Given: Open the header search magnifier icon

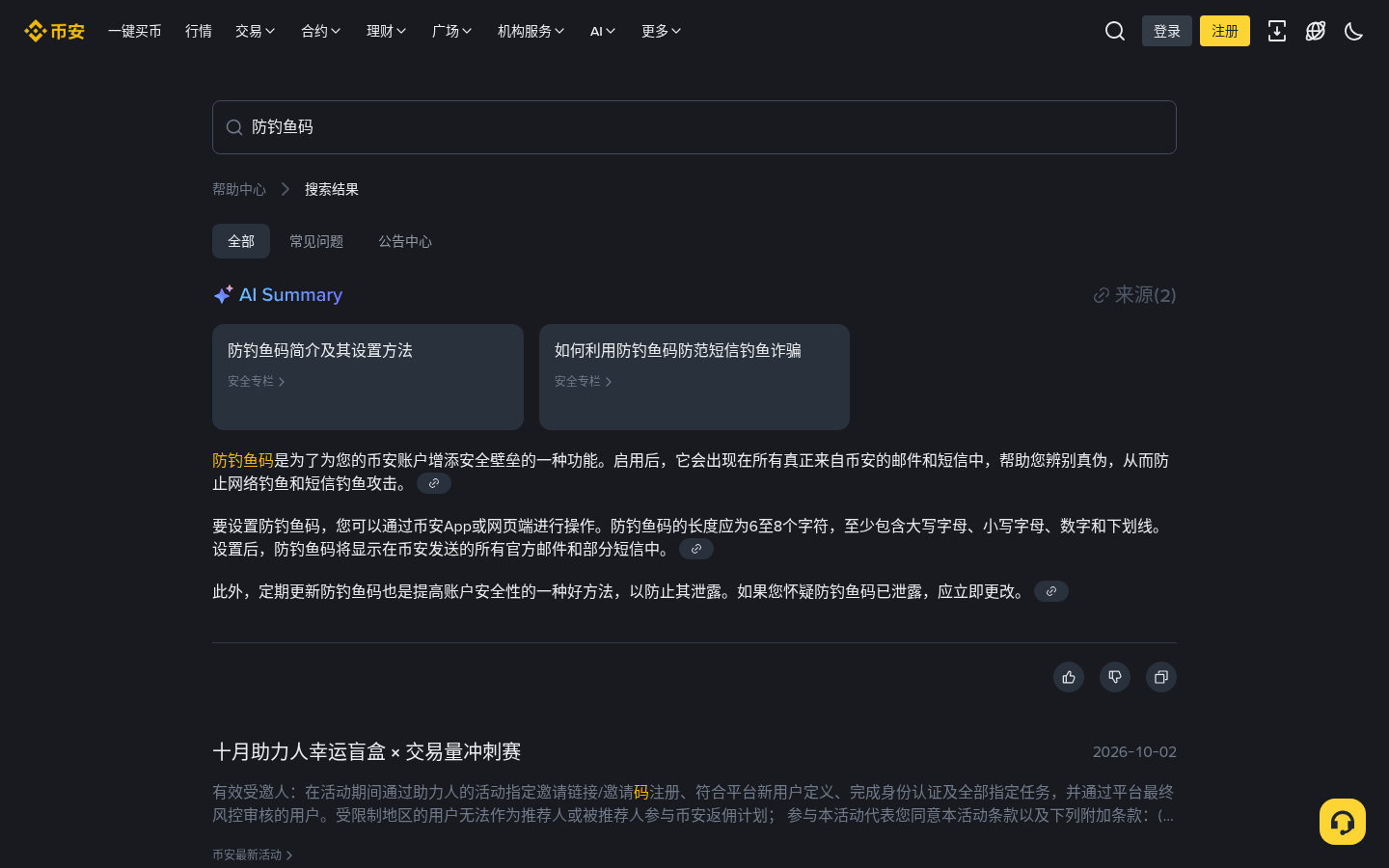Looking at the screenshot, I should coord(1115,31).
